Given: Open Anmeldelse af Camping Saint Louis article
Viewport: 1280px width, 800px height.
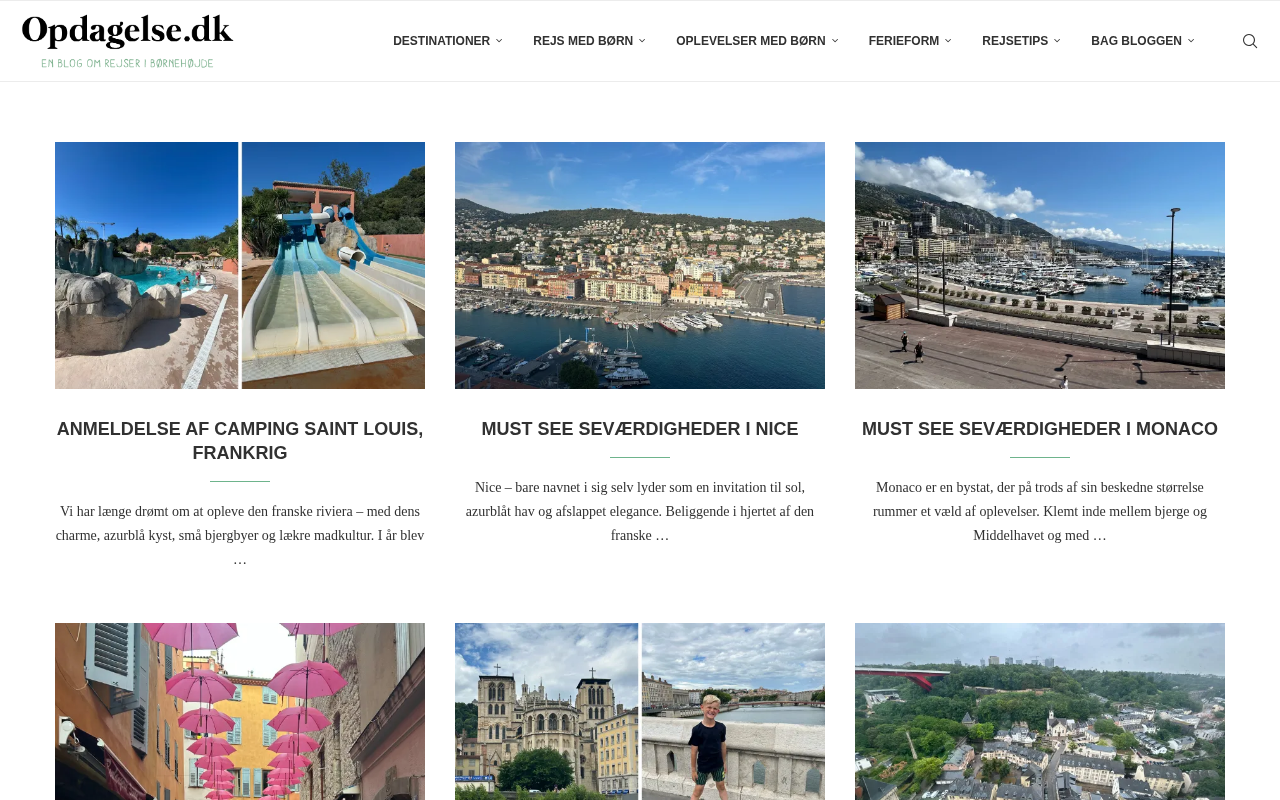Looking at the screenshot, I should pos(240,441).
